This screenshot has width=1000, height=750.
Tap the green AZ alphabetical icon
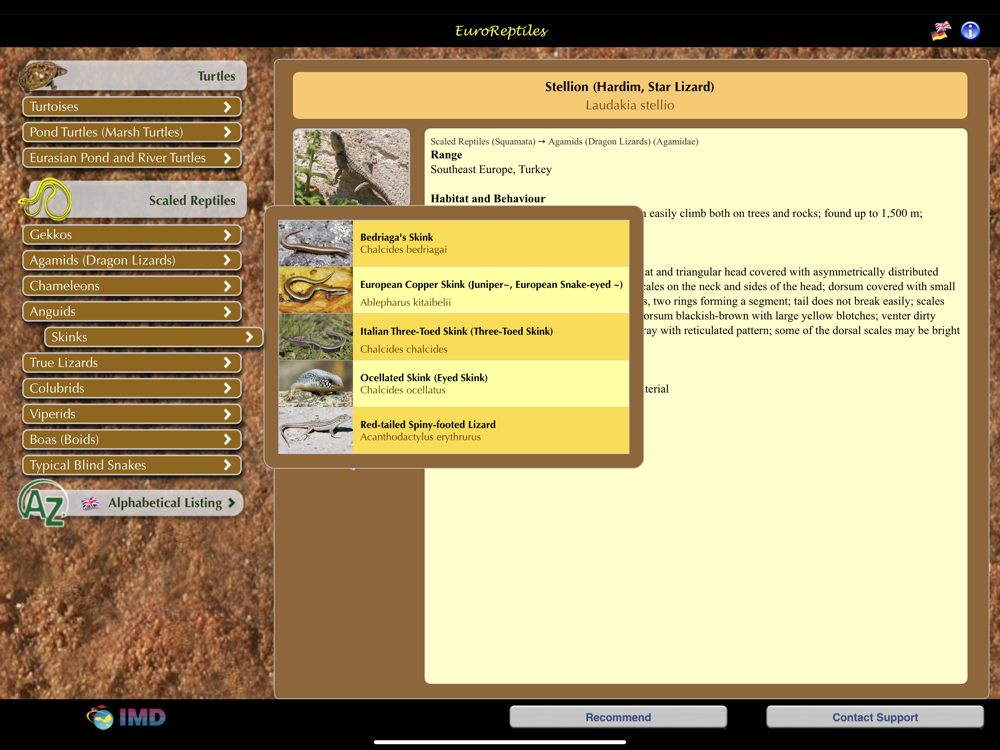(41, 503)
